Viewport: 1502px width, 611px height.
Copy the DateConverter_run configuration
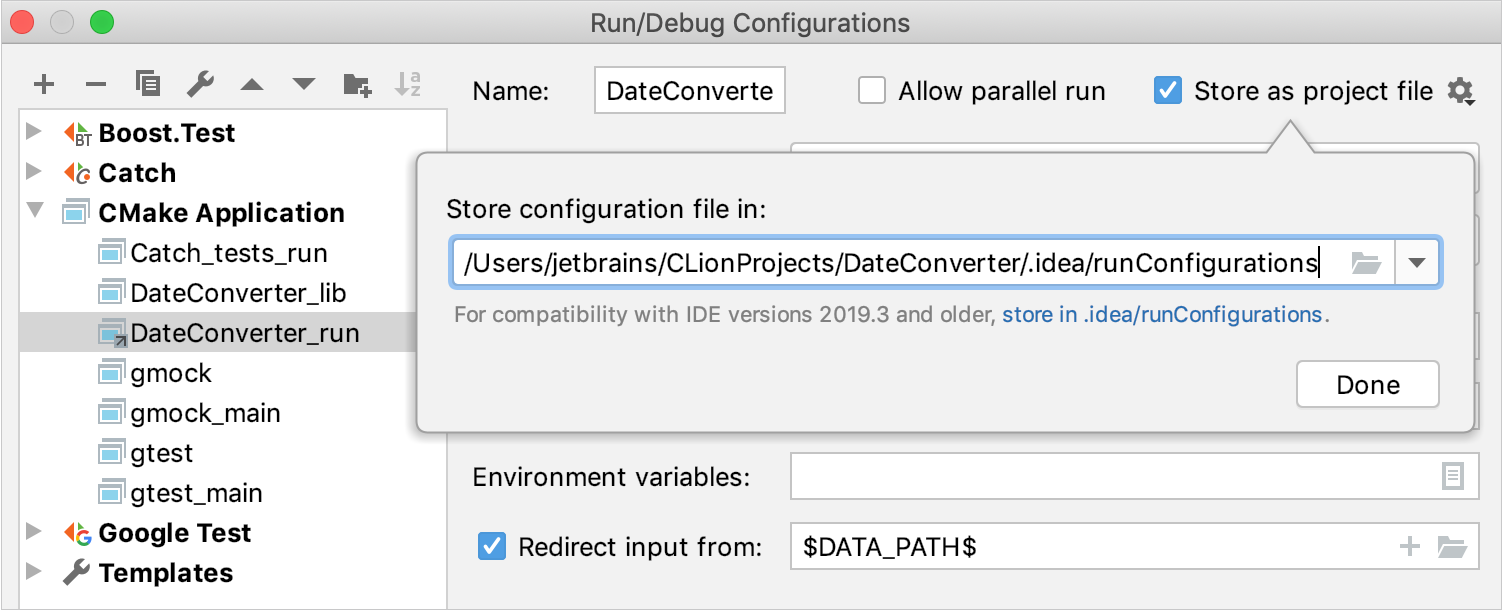[148, 84]
